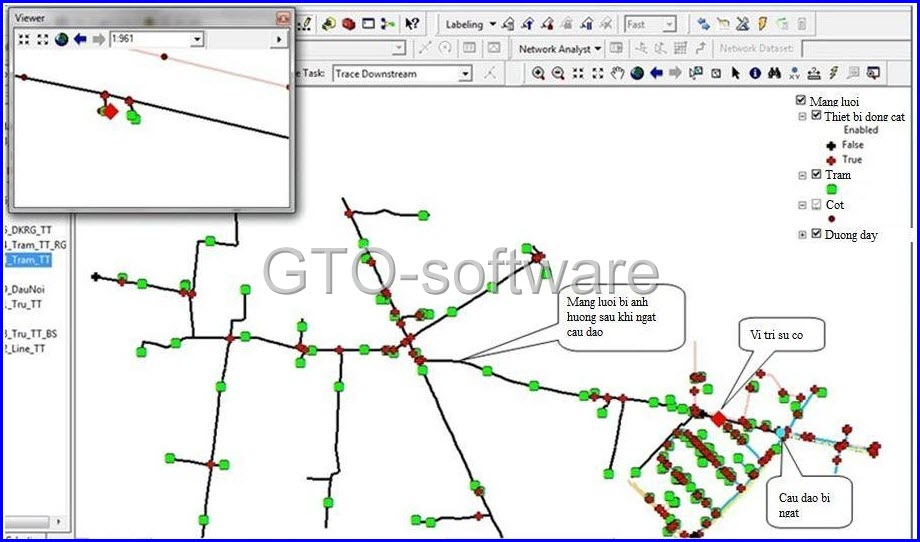Collapse the Thiet bi dong cat layer
Image resolution: width=920 pixels, height=542 pixels.
point(802,116)
